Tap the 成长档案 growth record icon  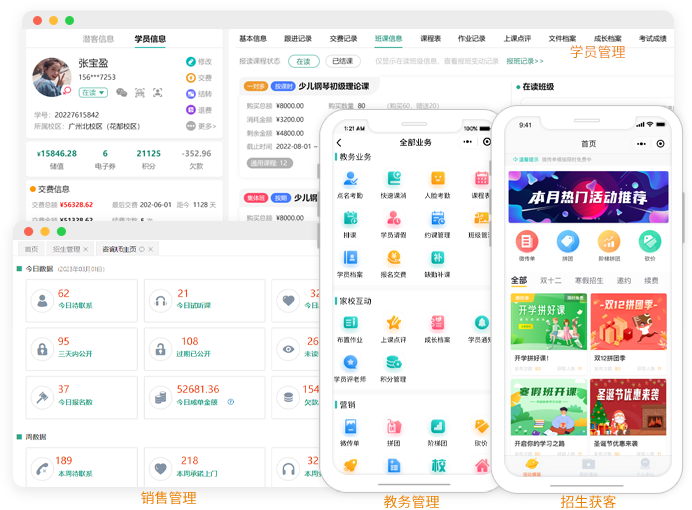437,323
